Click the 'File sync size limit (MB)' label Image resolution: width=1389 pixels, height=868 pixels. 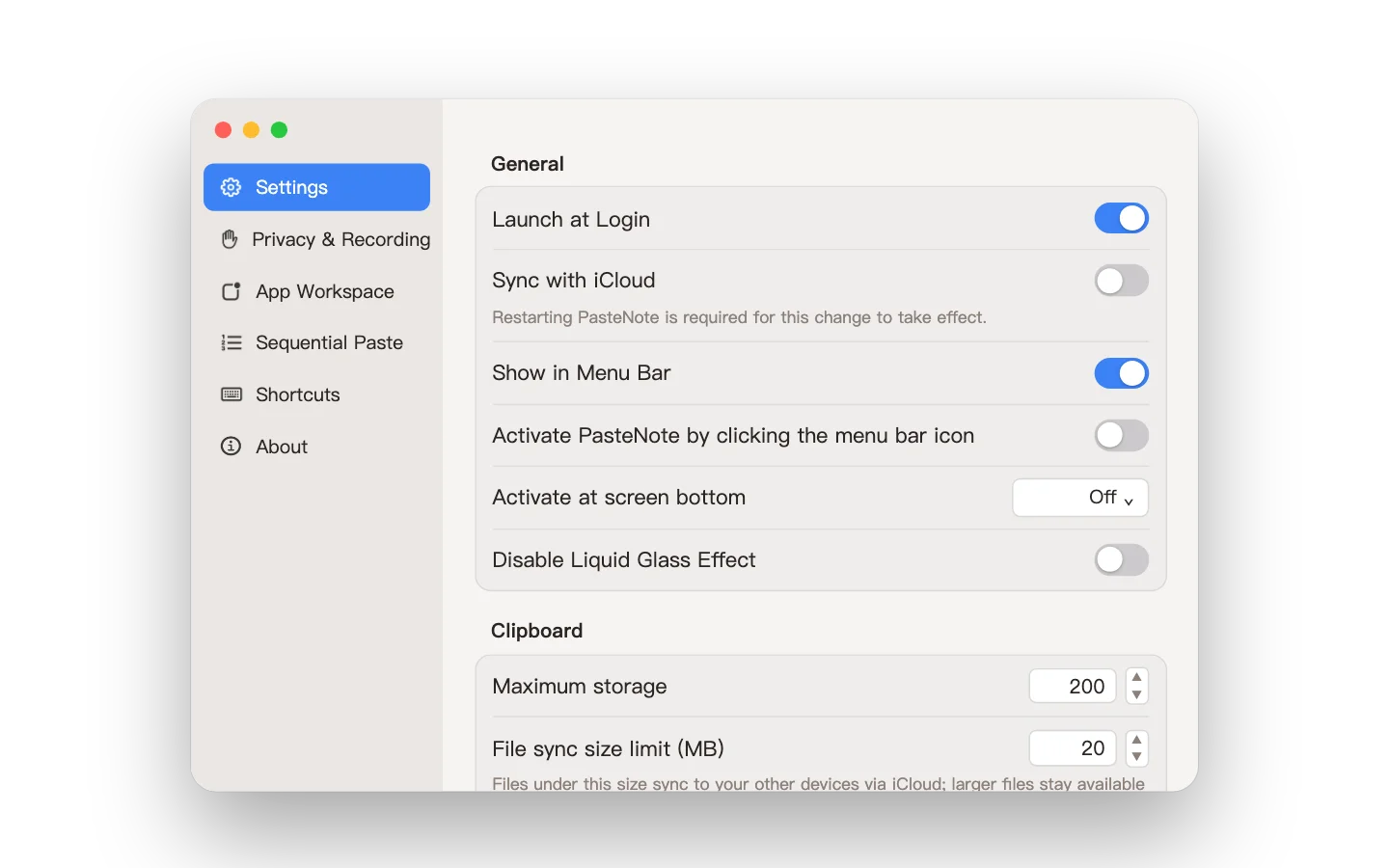tap(608, 748)
